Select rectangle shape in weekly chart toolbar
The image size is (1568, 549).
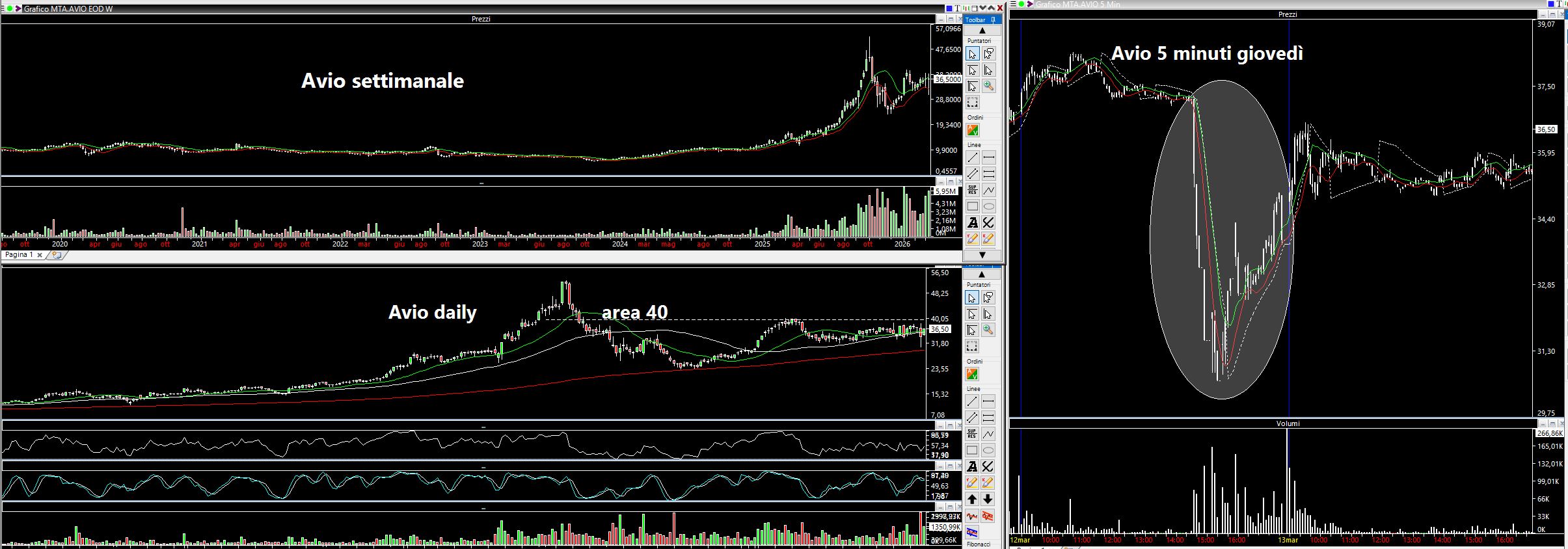[x=972, y=206]
